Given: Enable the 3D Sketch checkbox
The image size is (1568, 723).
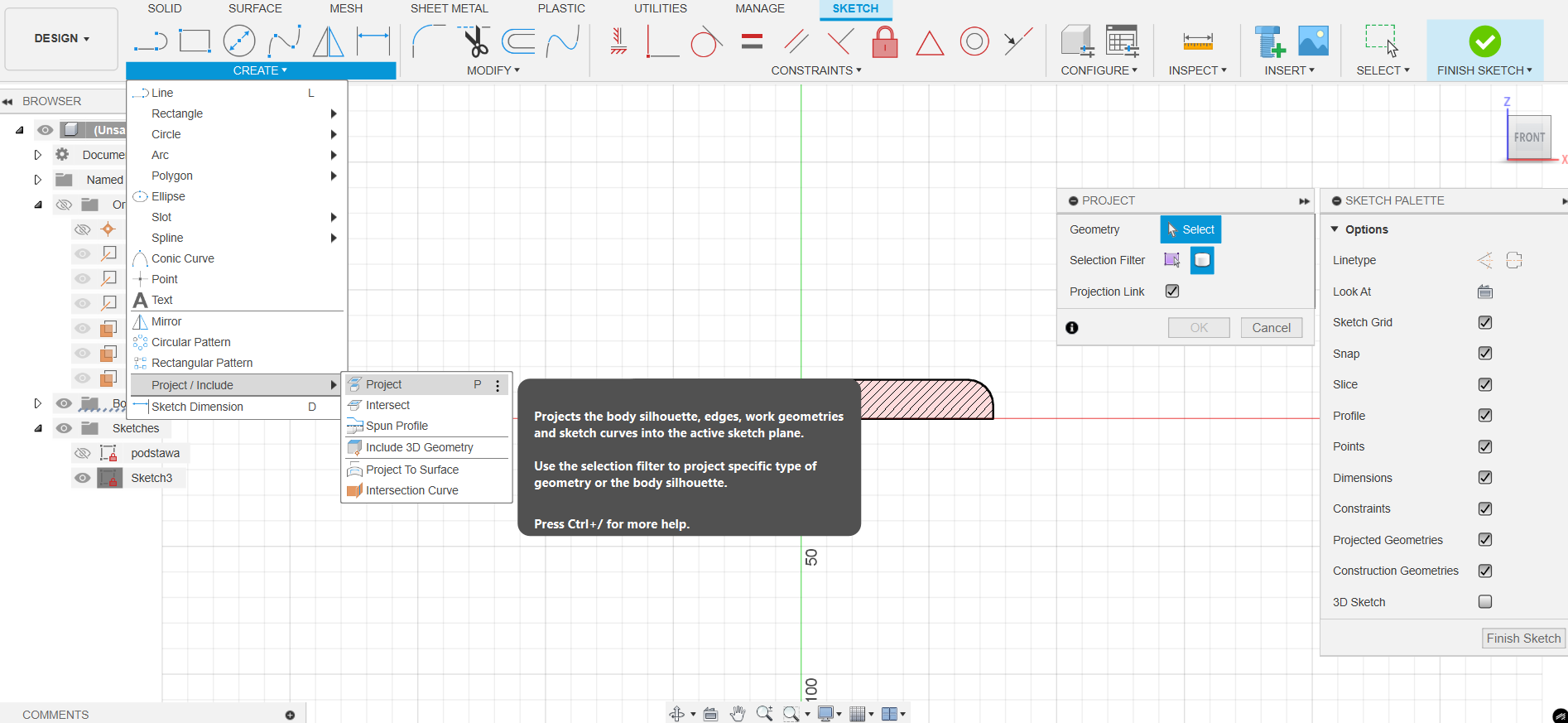Looking at the screenshot, I should click(x=1485, y=601).
